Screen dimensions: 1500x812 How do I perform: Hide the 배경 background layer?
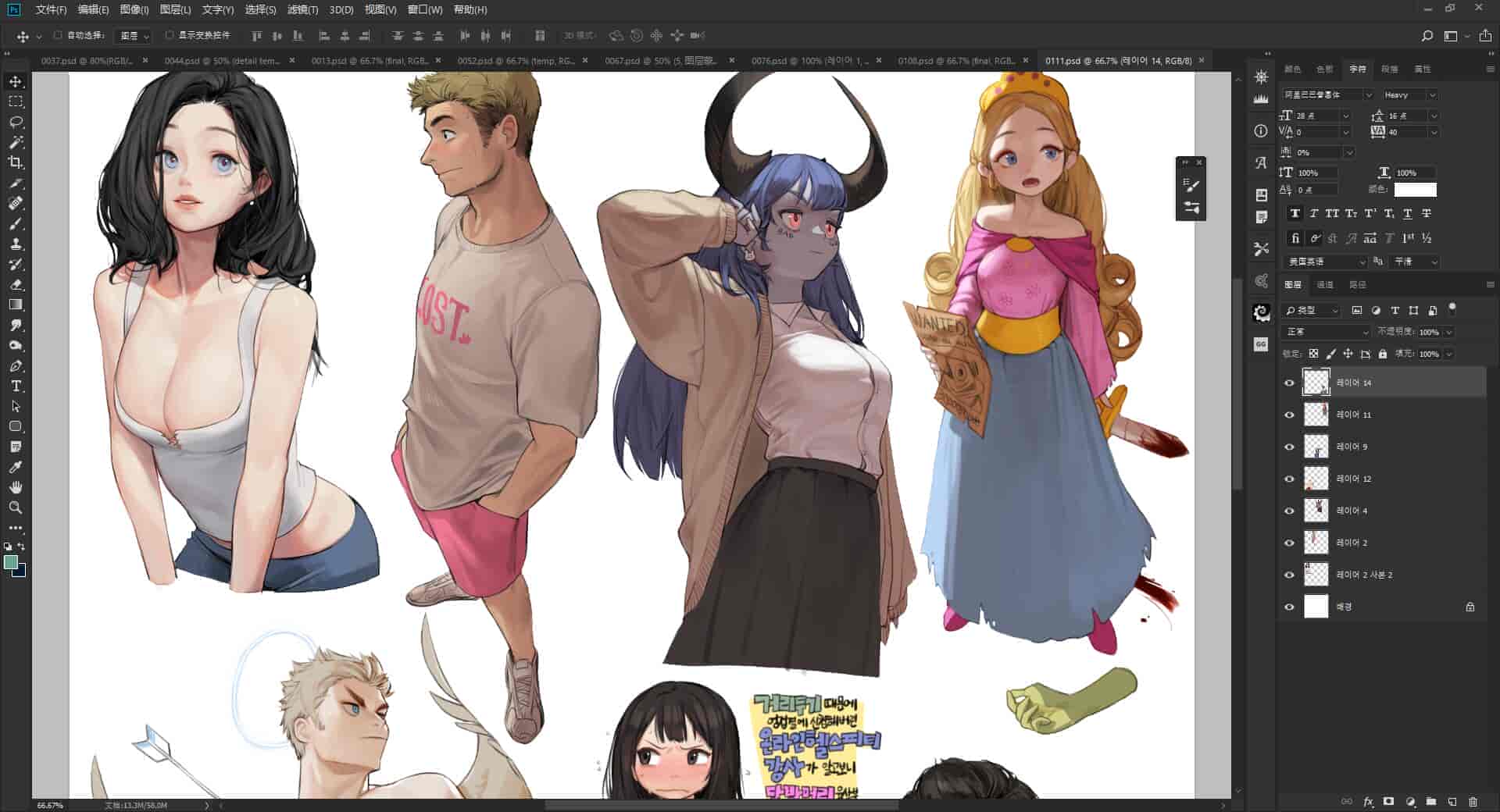point(1289,607)
